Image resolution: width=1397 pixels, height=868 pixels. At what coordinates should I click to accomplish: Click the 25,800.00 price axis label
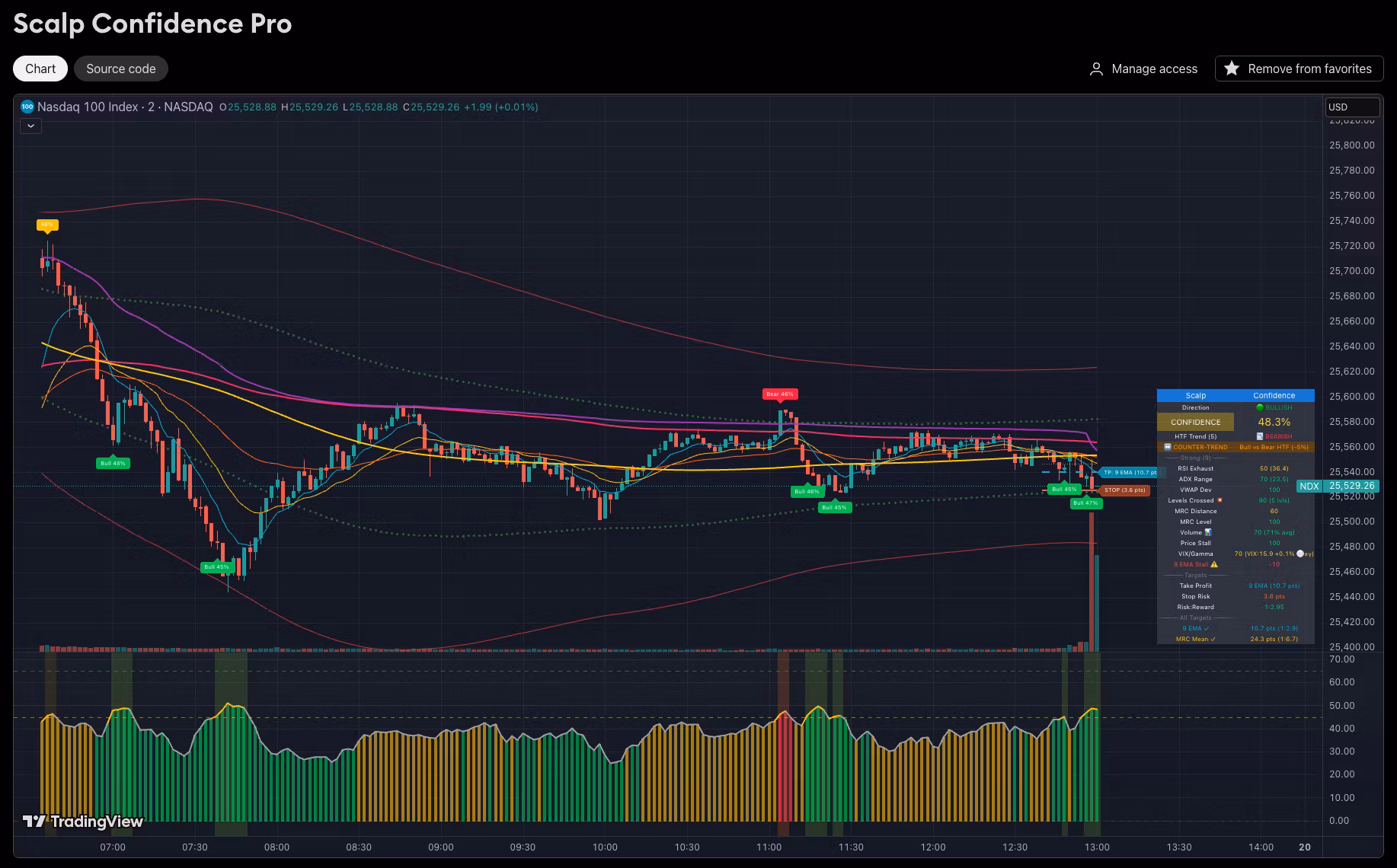[1351, 145]
